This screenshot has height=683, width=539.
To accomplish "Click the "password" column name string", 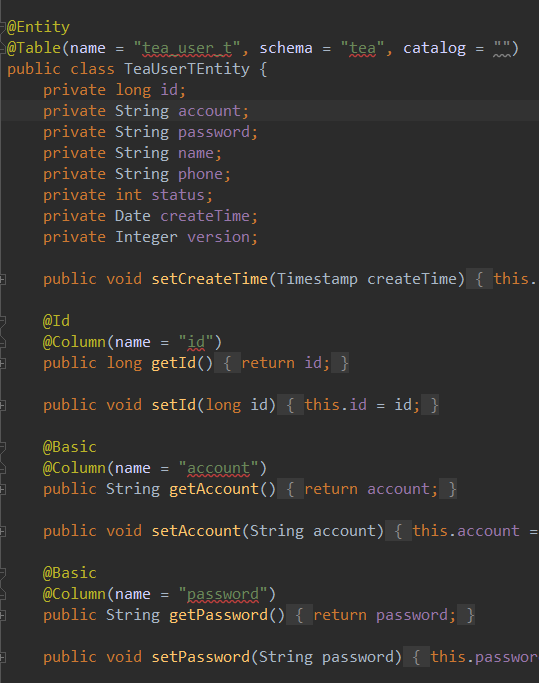I will point(223,594).
